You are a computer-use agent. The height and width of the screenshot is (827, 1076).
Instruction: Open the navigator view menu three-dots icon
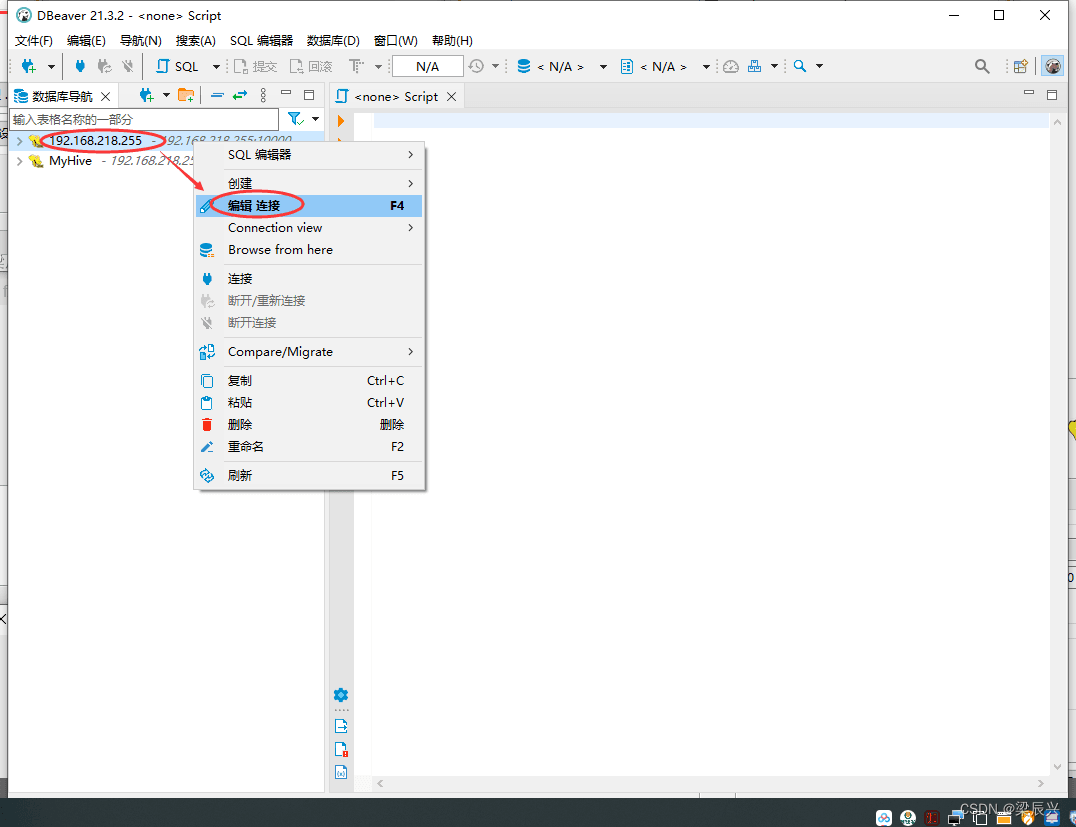pyautogui.click(x=264, y=95)
